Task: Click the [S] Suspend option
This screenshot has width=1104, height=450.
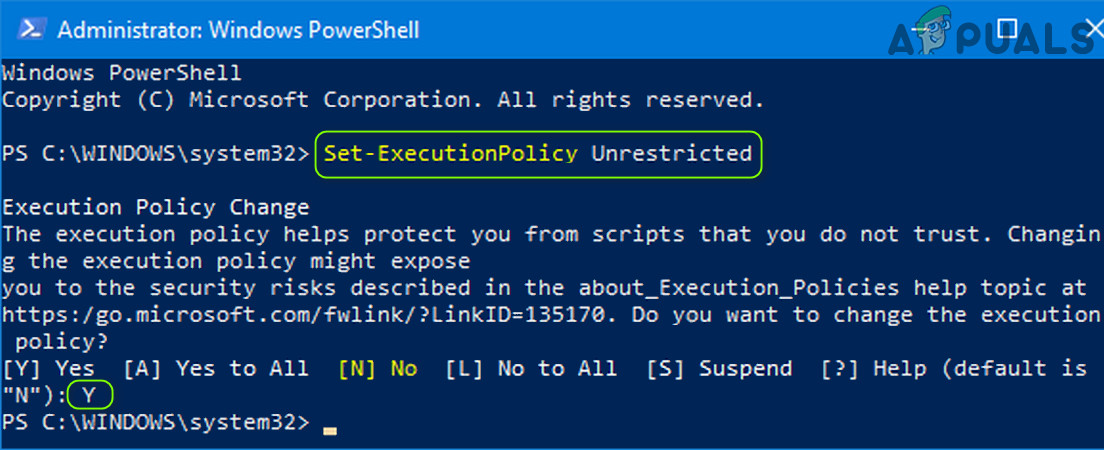Action: click(720, 369)
